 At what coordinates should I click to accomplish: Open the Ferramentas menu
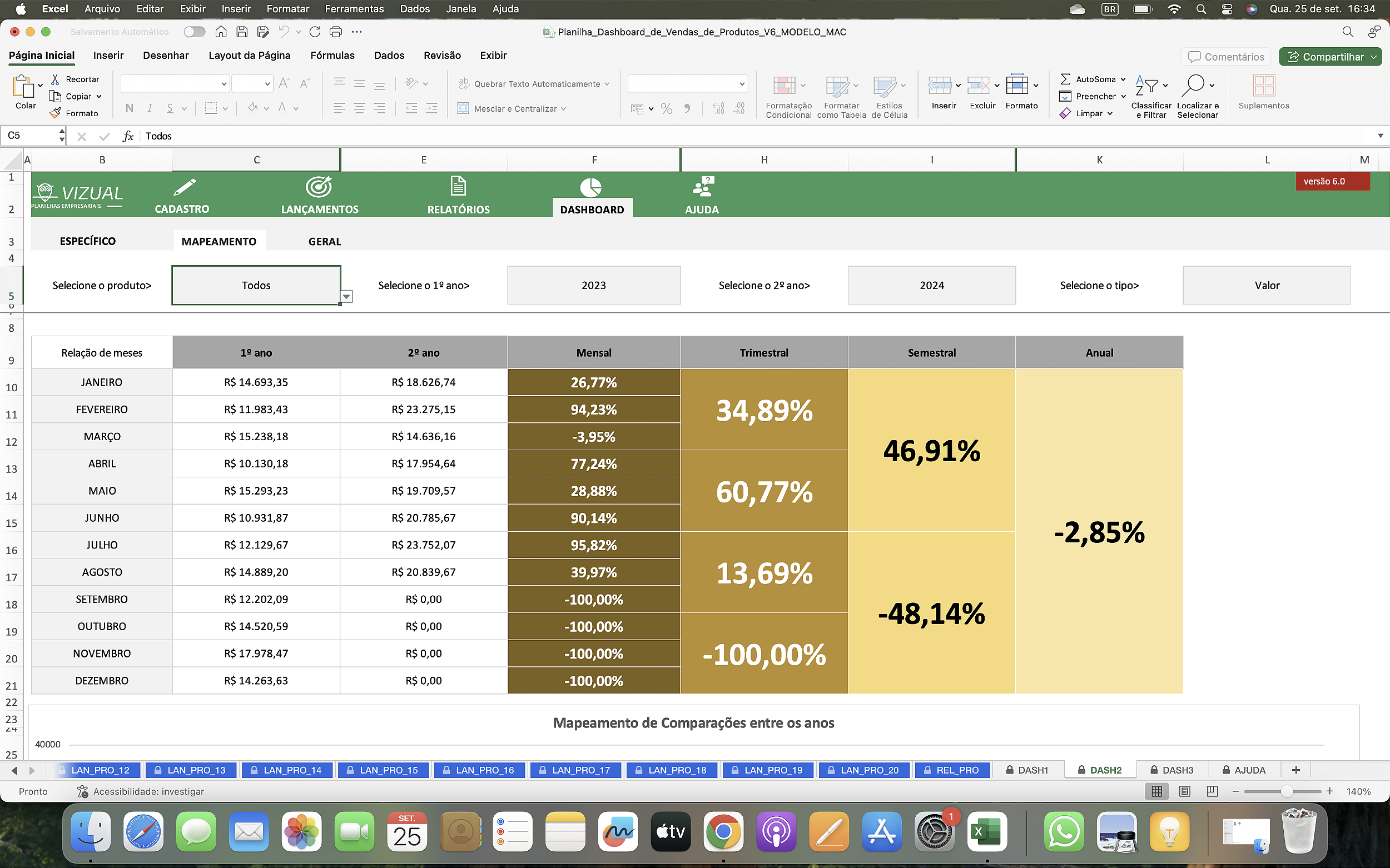click(354, 8)
